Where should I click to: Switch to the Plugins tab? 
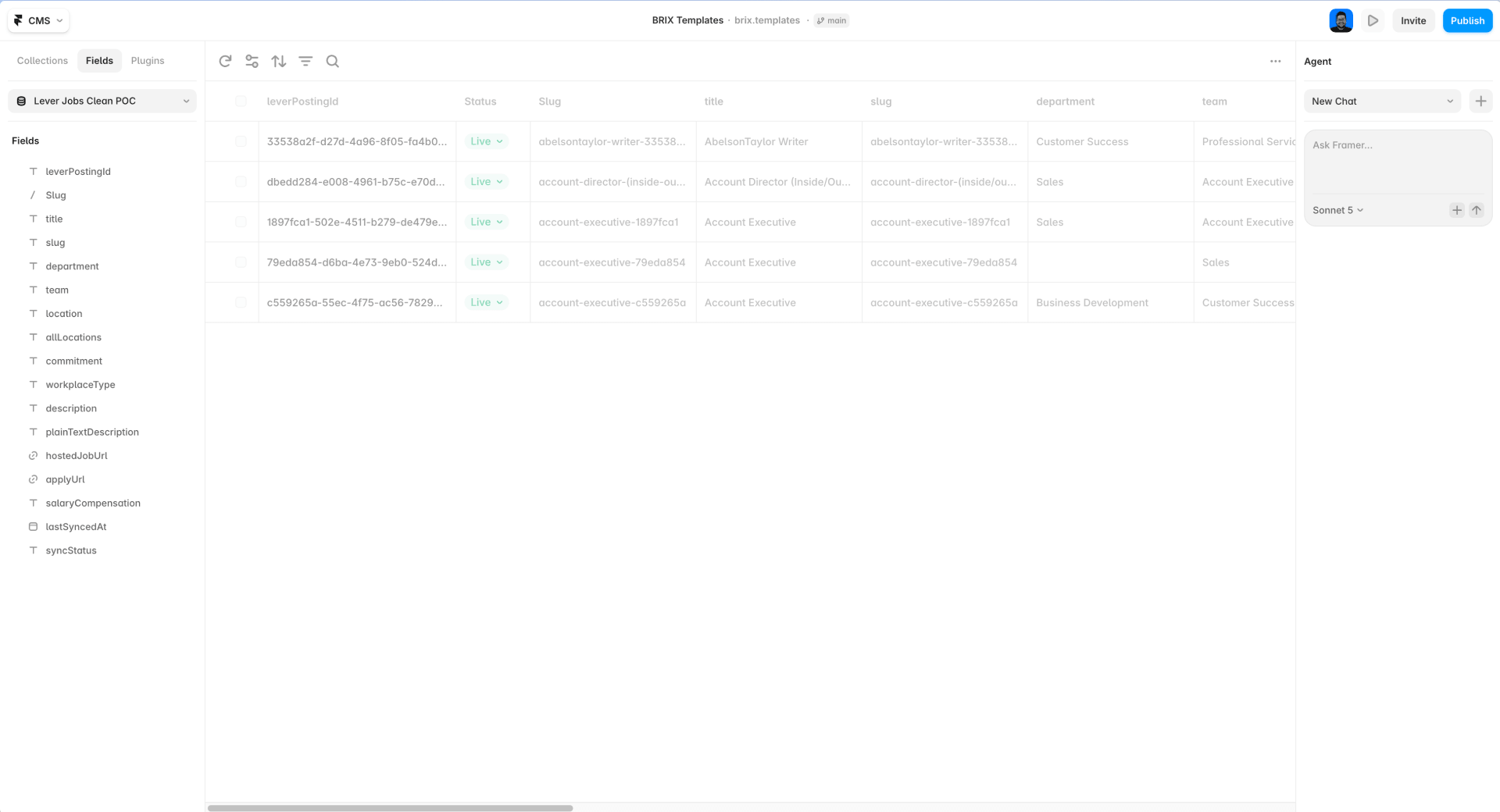click(148, 61)
